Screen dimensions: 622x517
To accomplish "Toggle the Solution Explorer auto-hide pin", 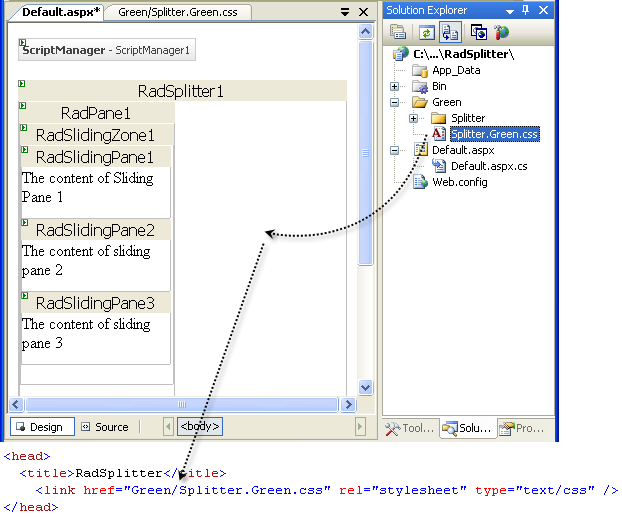I will point(524,11).
